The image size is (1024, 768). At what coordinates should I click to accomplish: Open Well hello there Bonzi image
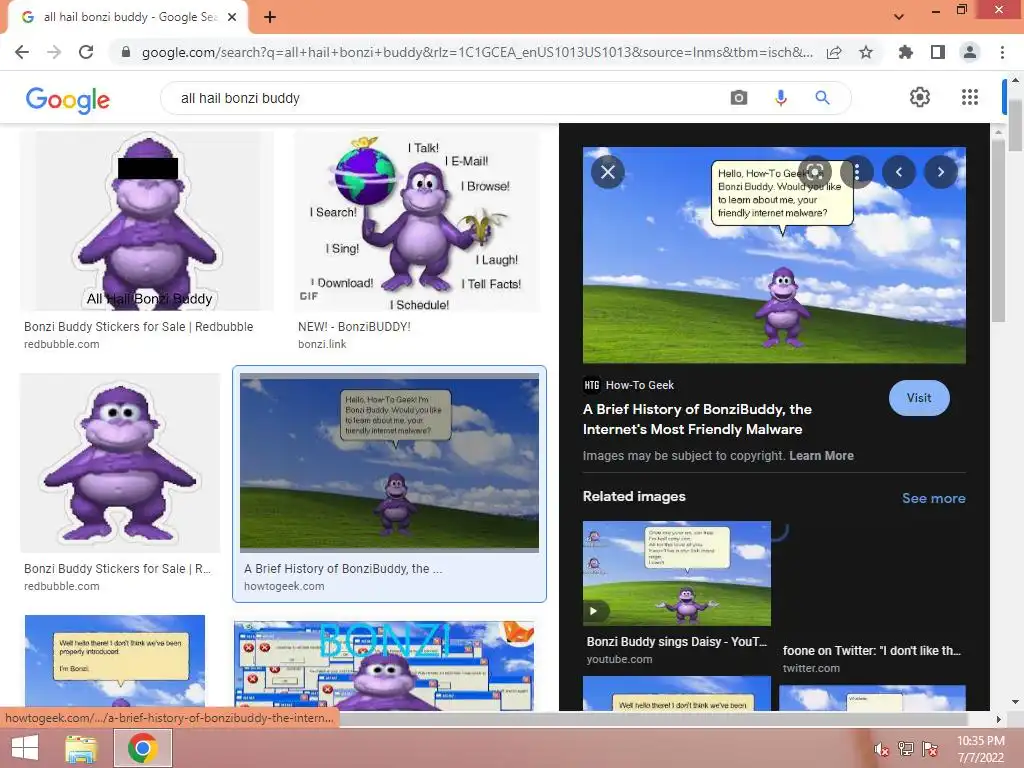115,662
